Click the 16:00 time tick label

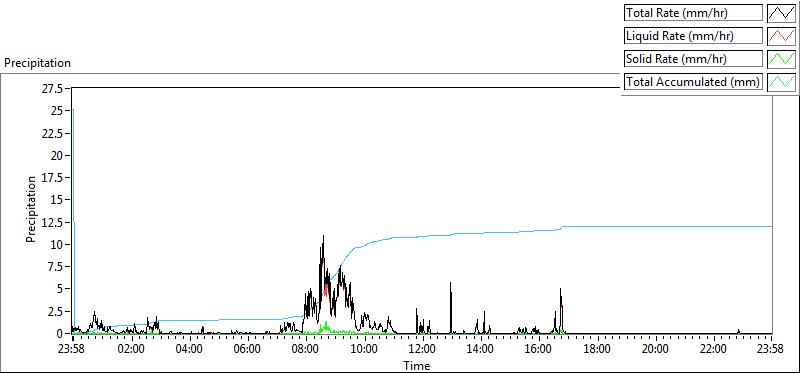pos(538,350)
